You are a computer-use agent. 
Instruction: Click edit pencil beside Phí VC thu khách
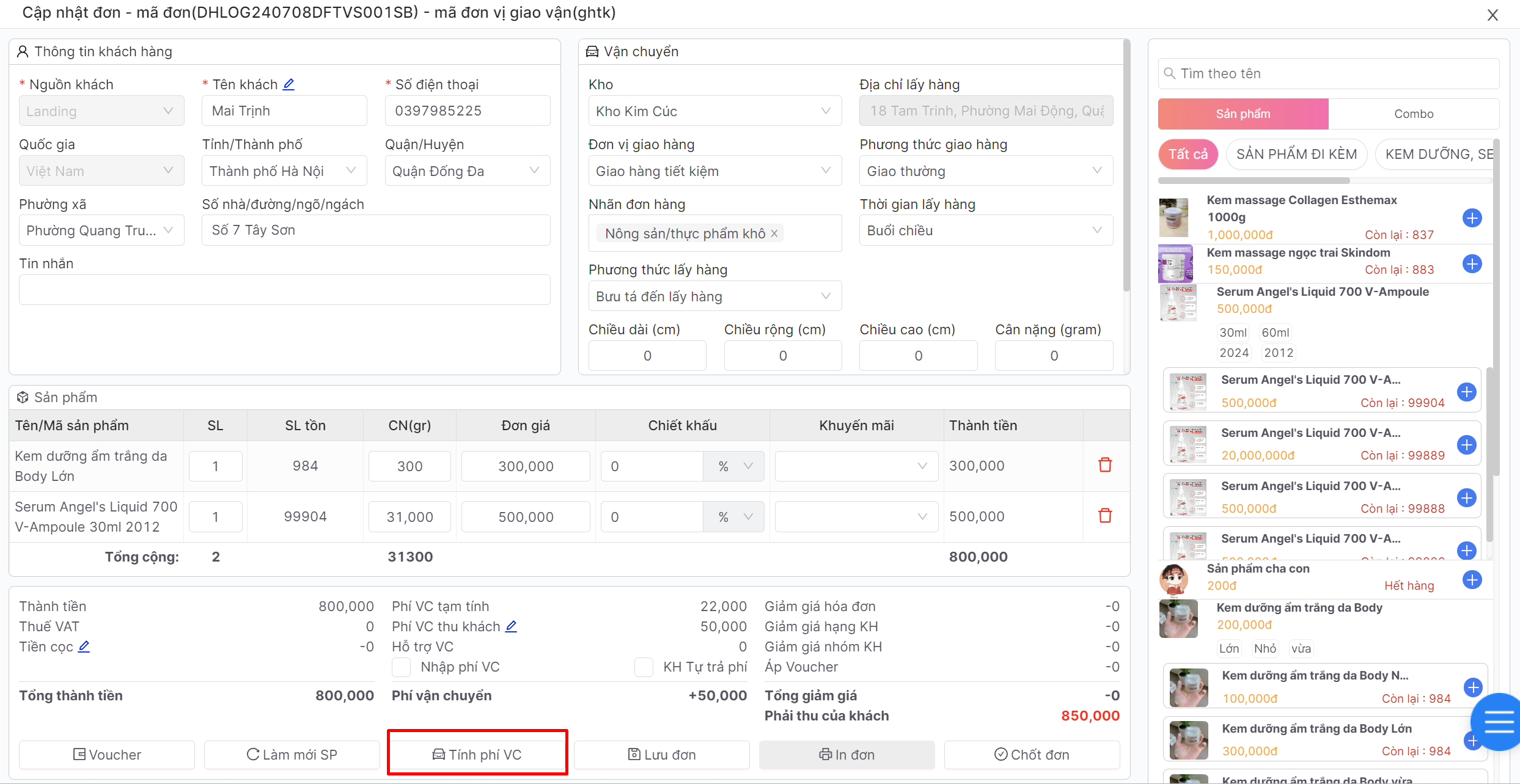(x=511, y=626)
